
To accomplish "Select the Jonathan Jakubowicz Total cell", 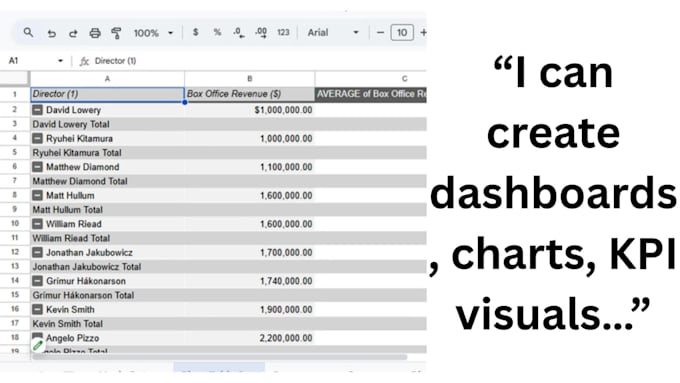I will (107, 267).
